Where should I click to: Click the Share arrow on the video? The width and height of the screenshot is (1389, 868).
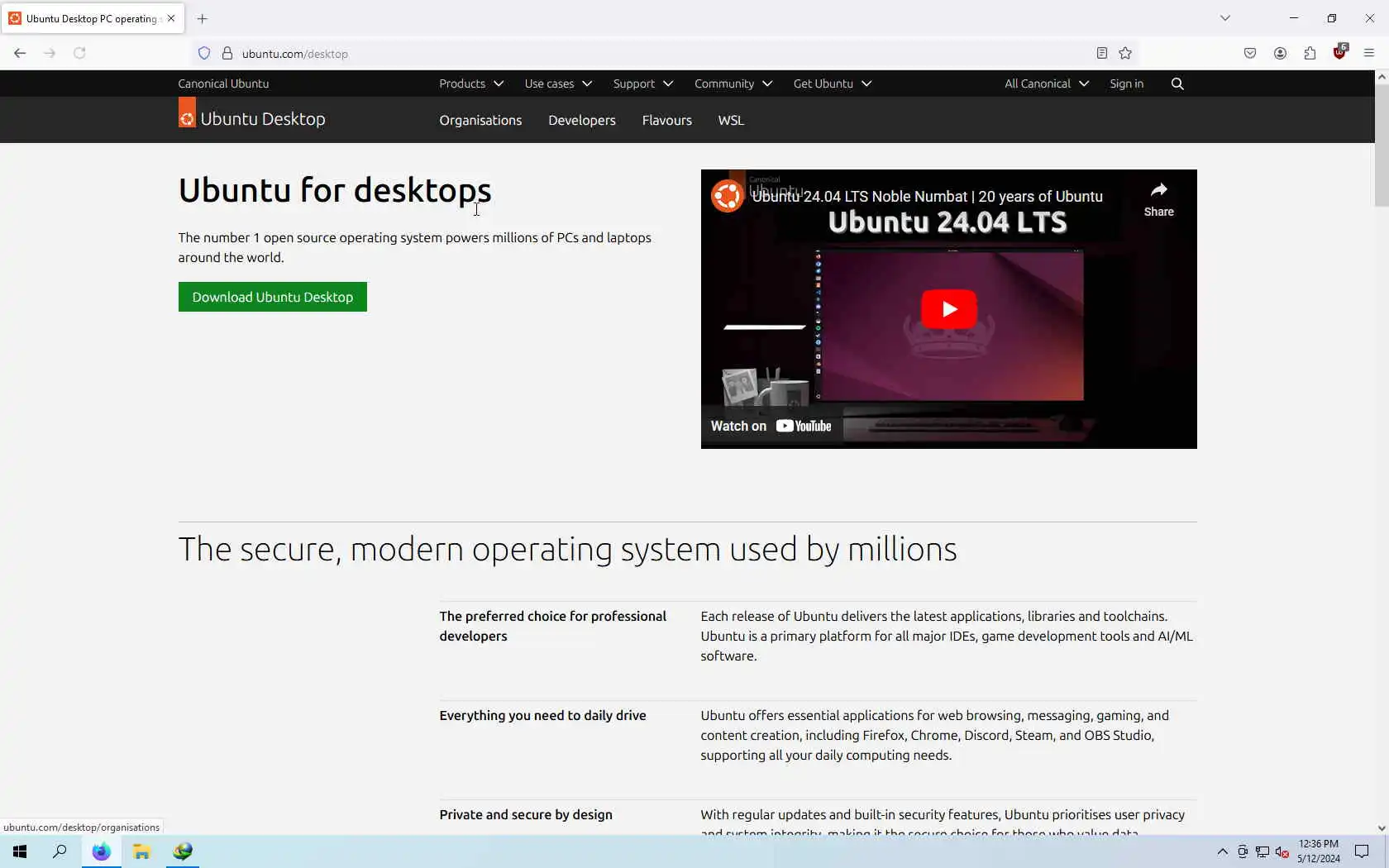1158,199
